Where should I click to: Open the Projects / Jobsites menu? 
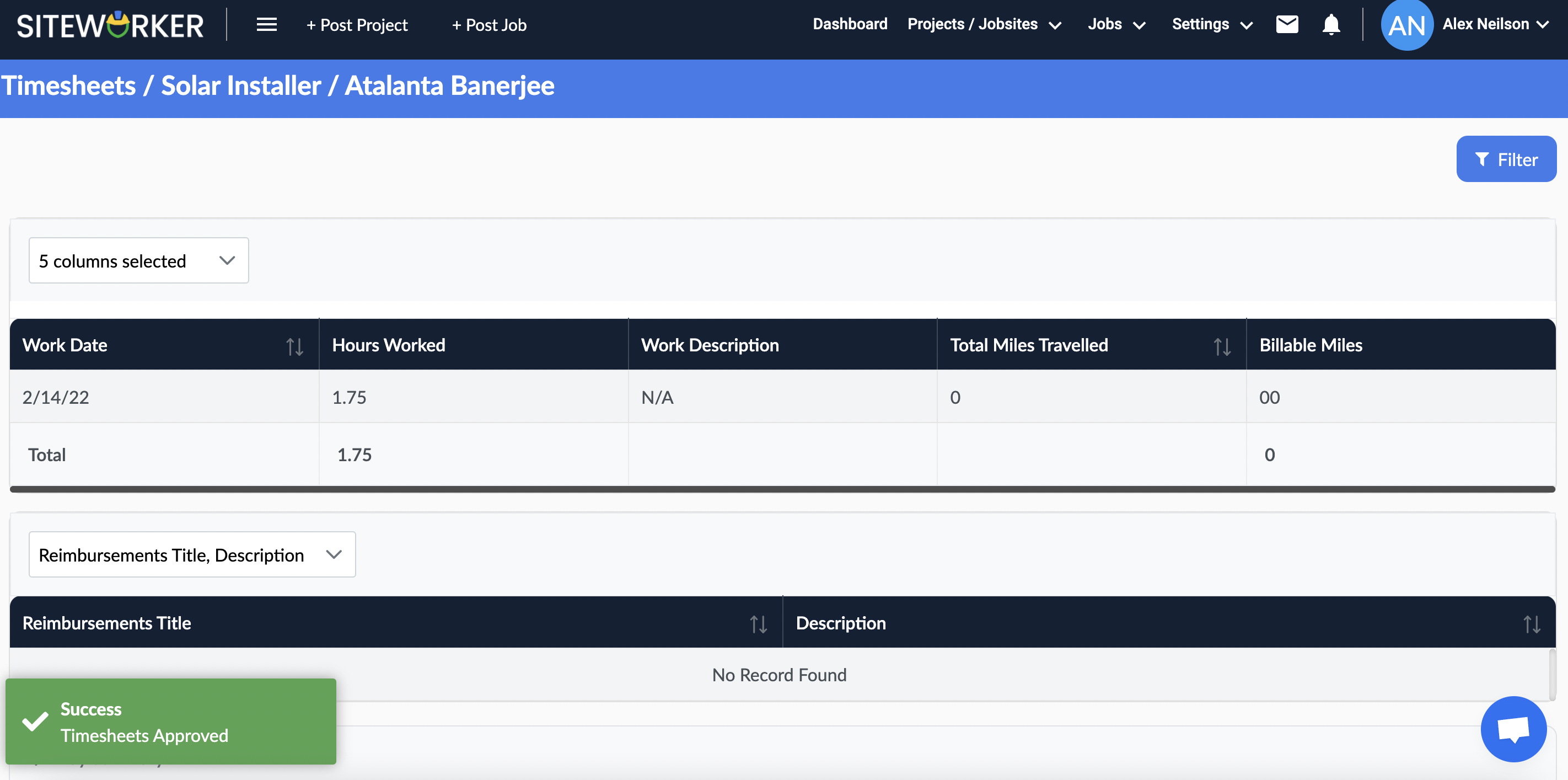pyautogui.click(x=985, y=24)
